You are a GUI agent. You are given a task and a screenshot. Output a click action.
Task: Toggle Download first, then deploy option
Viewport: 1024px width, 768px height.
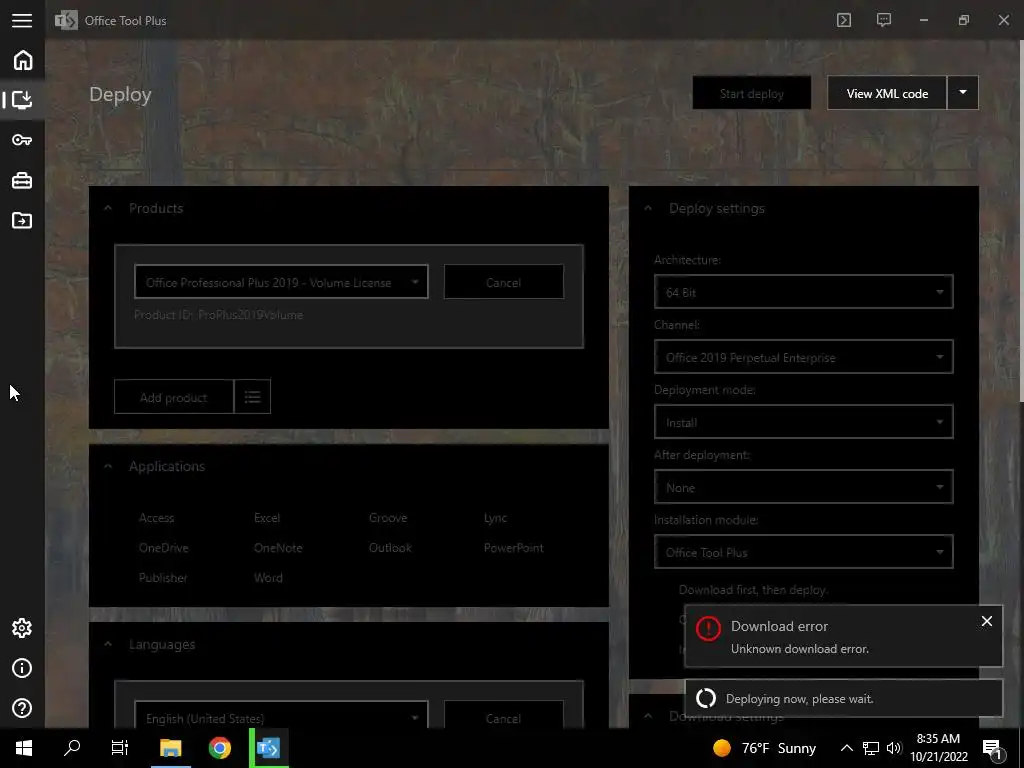click(x=753, y=590)
